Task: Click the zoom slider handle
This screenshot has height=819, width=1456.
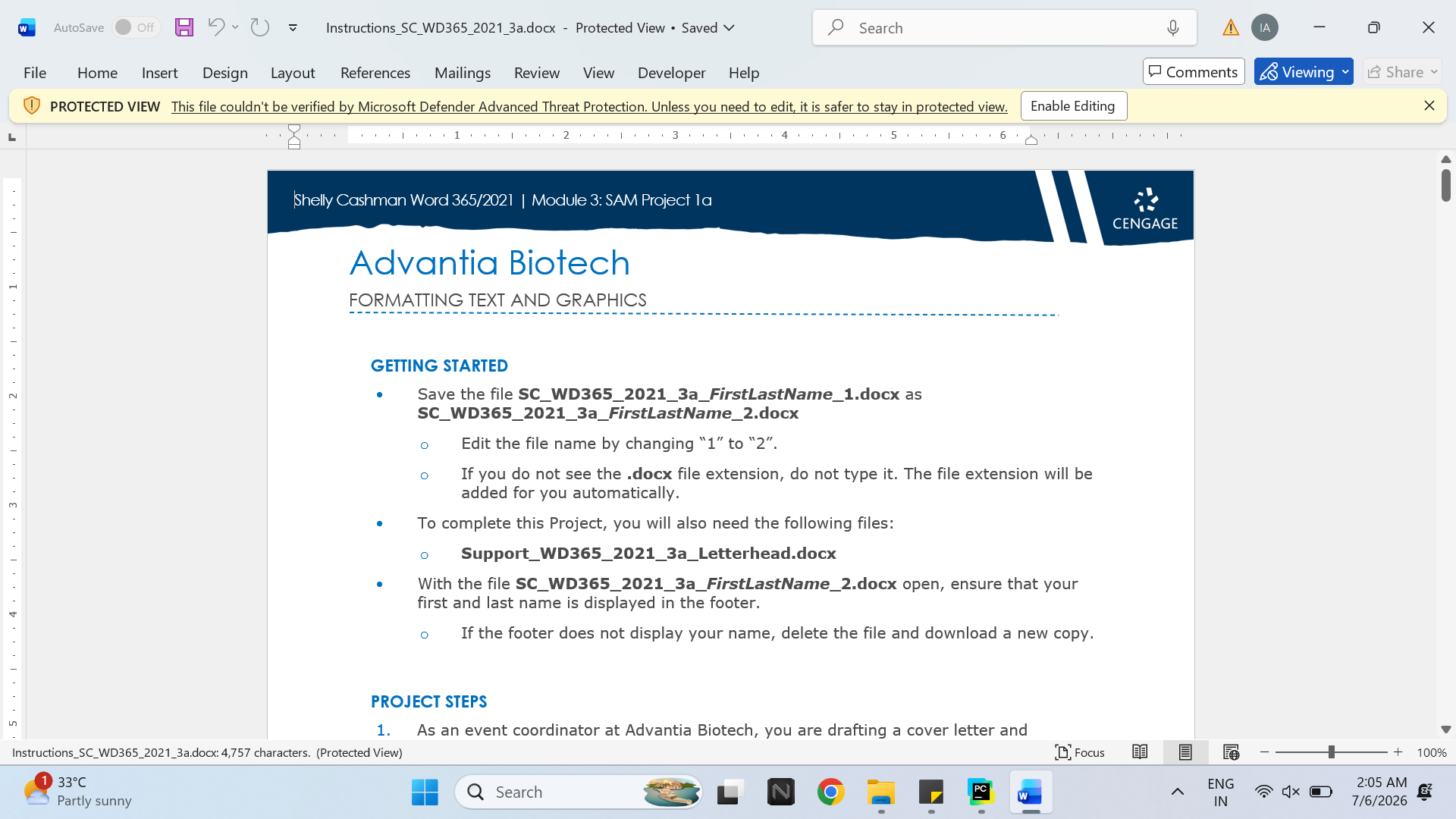Action: point(1331,752)
